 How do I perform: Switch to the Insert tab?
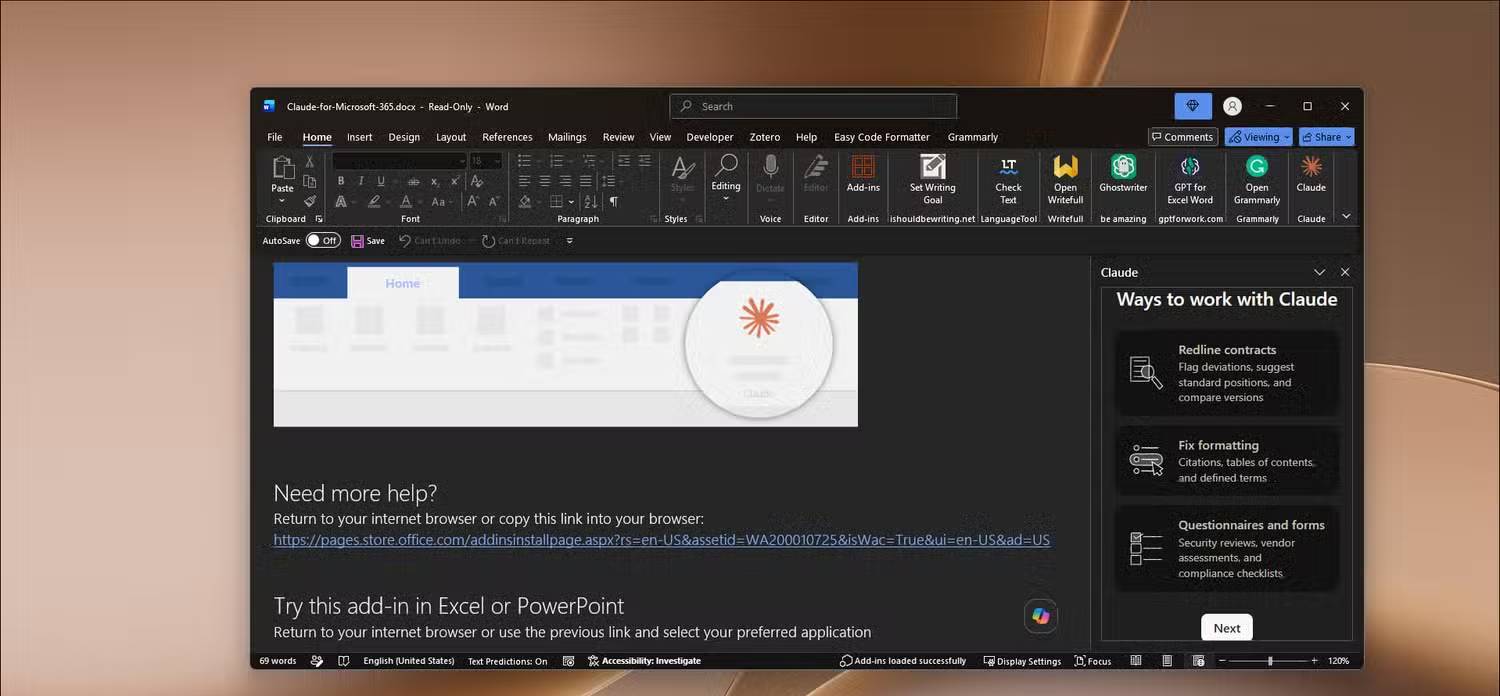360,137
